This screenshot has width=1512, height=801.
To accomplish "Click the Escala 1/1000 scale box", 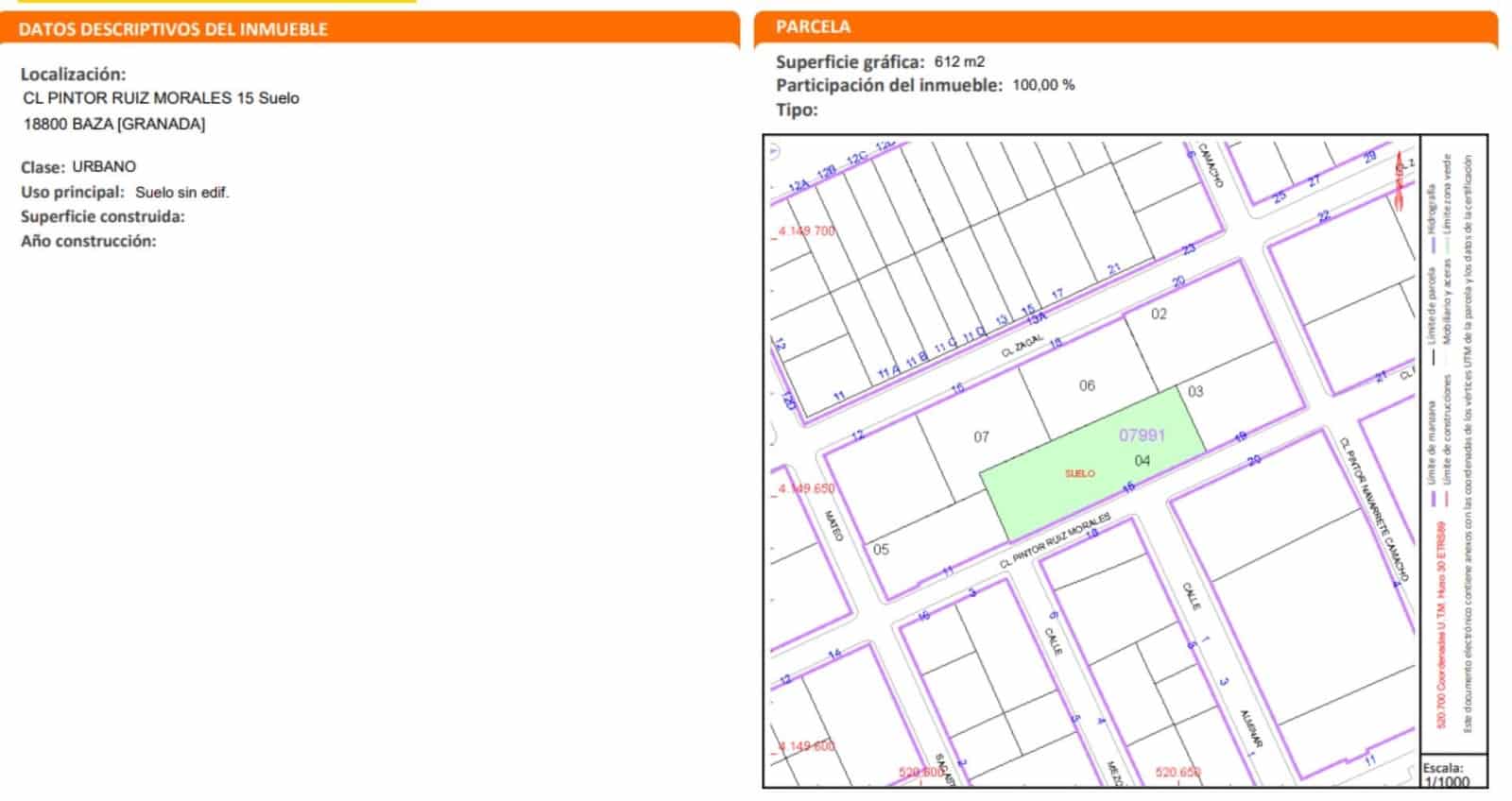I will [1445, 774].
